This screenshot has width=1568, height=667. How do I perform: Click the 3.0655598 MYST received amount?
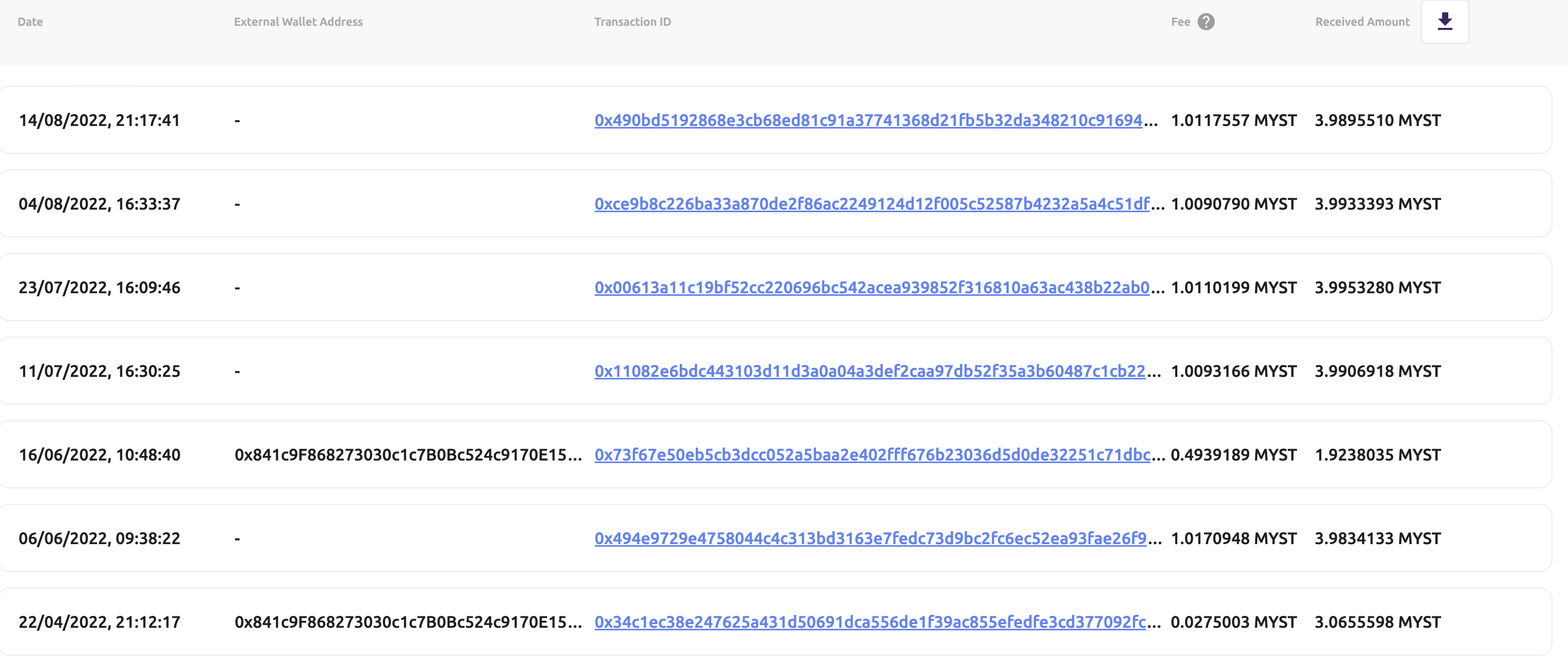point(1378,622)
